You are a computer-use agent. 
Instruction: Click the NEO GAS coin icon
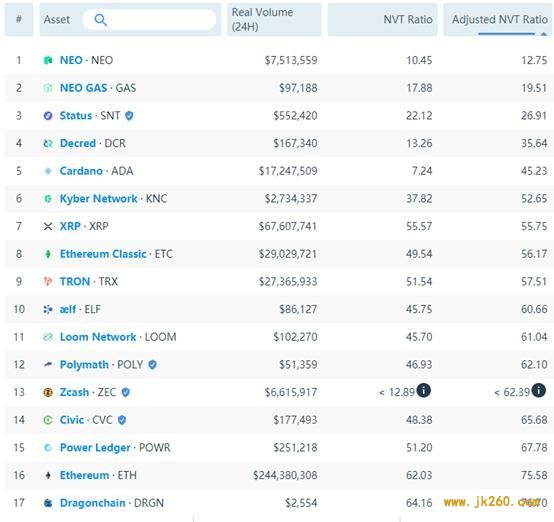[x=48, y=88]
